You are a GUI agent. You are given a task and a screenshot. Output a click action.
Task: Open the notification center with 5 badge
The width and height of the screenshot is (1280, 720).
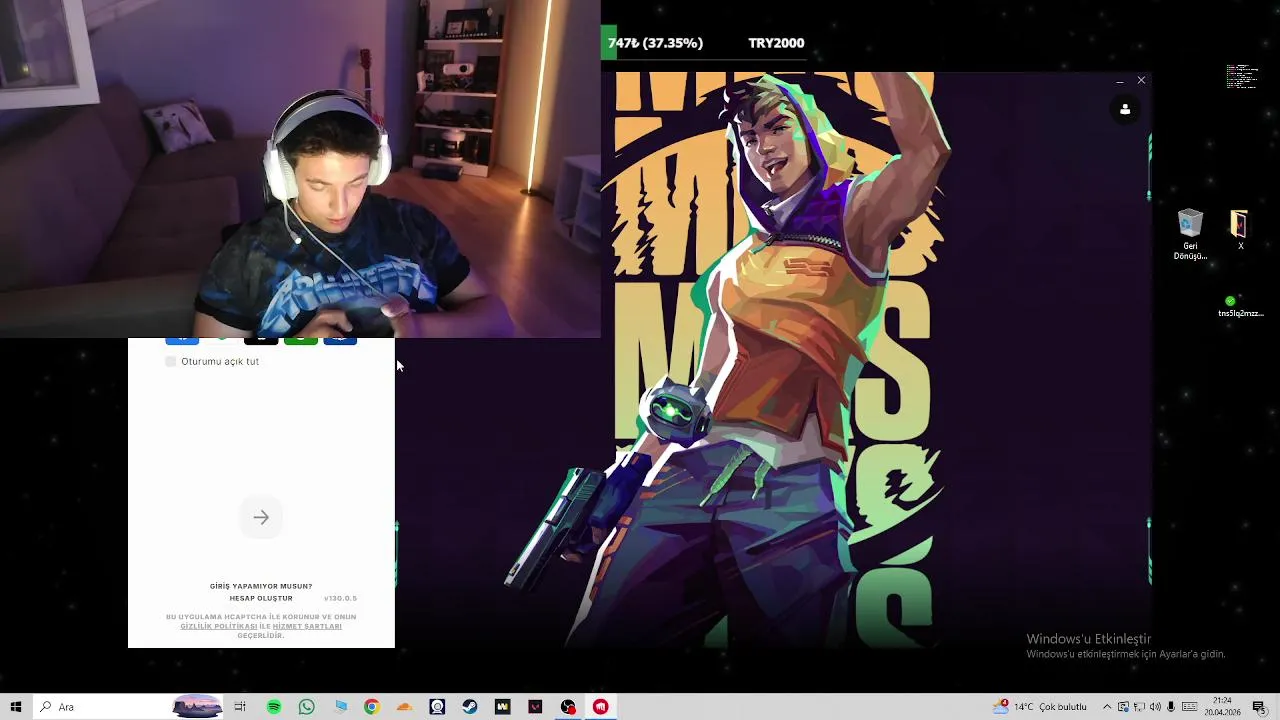click(x=1259, y=707)
